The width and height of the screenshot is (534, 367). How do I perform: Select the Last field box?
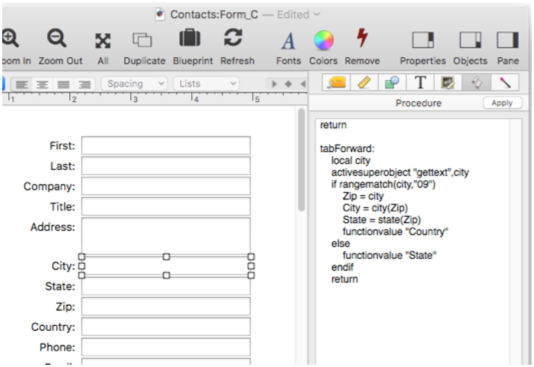(166, 166)
